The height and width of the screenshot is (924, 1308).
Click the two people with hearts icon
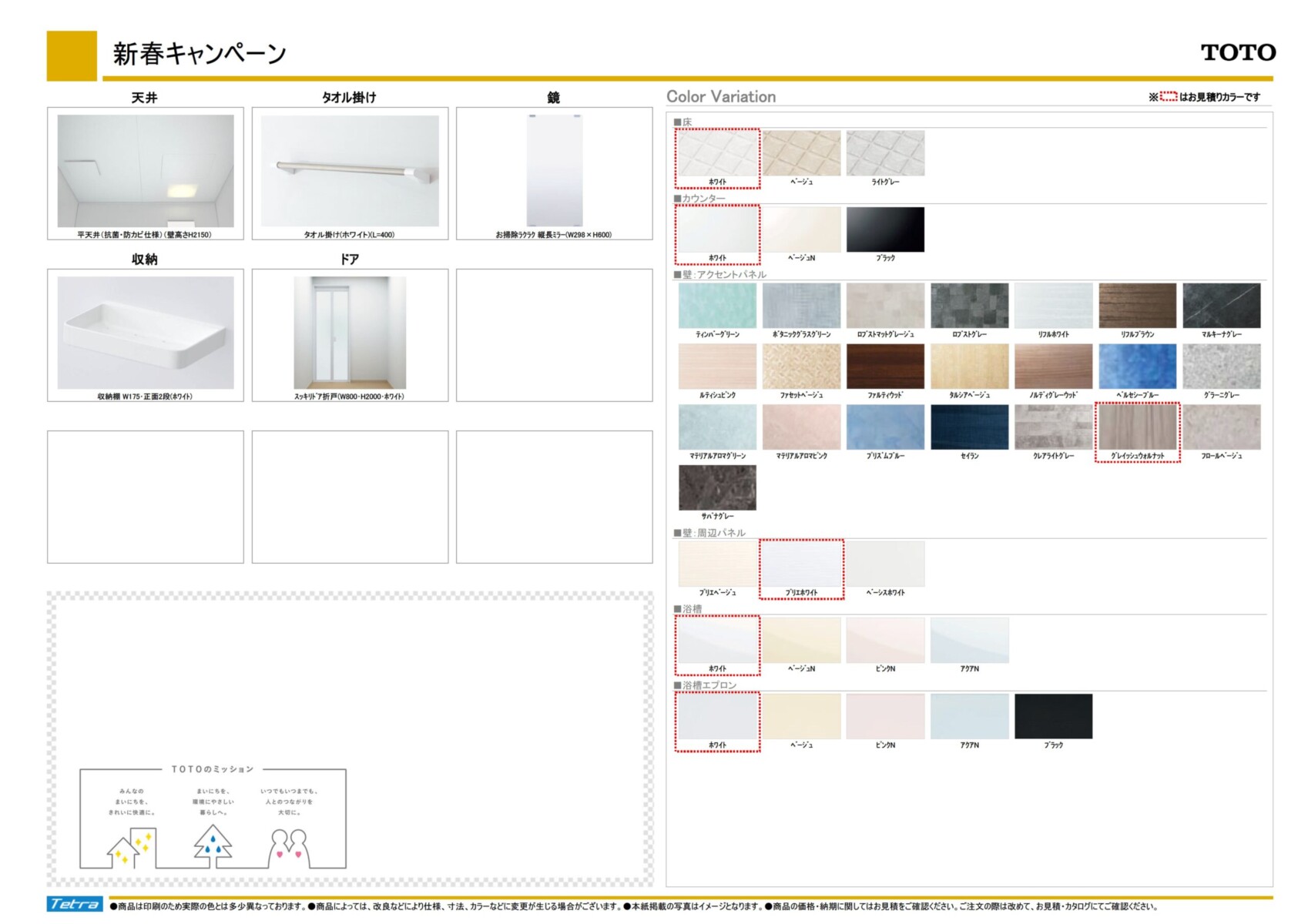[x=289, y=848]
